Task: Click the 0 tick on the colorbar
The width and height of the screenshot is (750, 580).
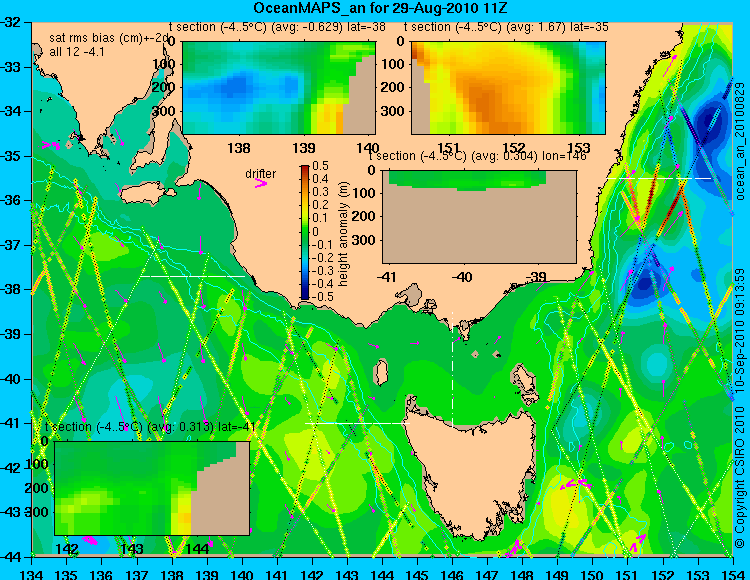Action: (315, 231)
